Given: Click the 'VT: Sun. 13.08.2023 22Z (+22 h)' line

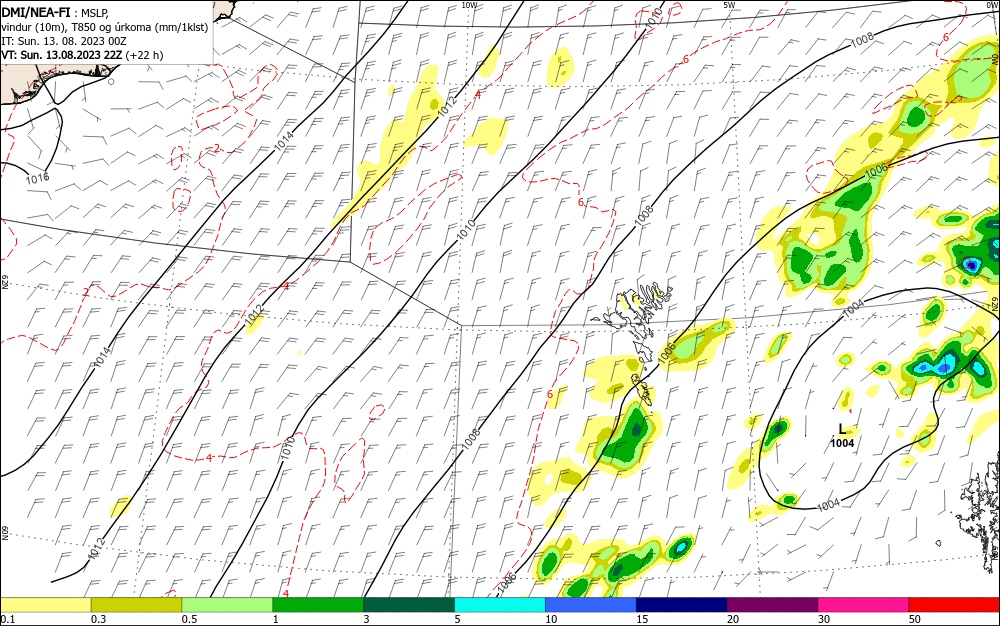Looking at the screenshot, I should [x=82, y=55].
